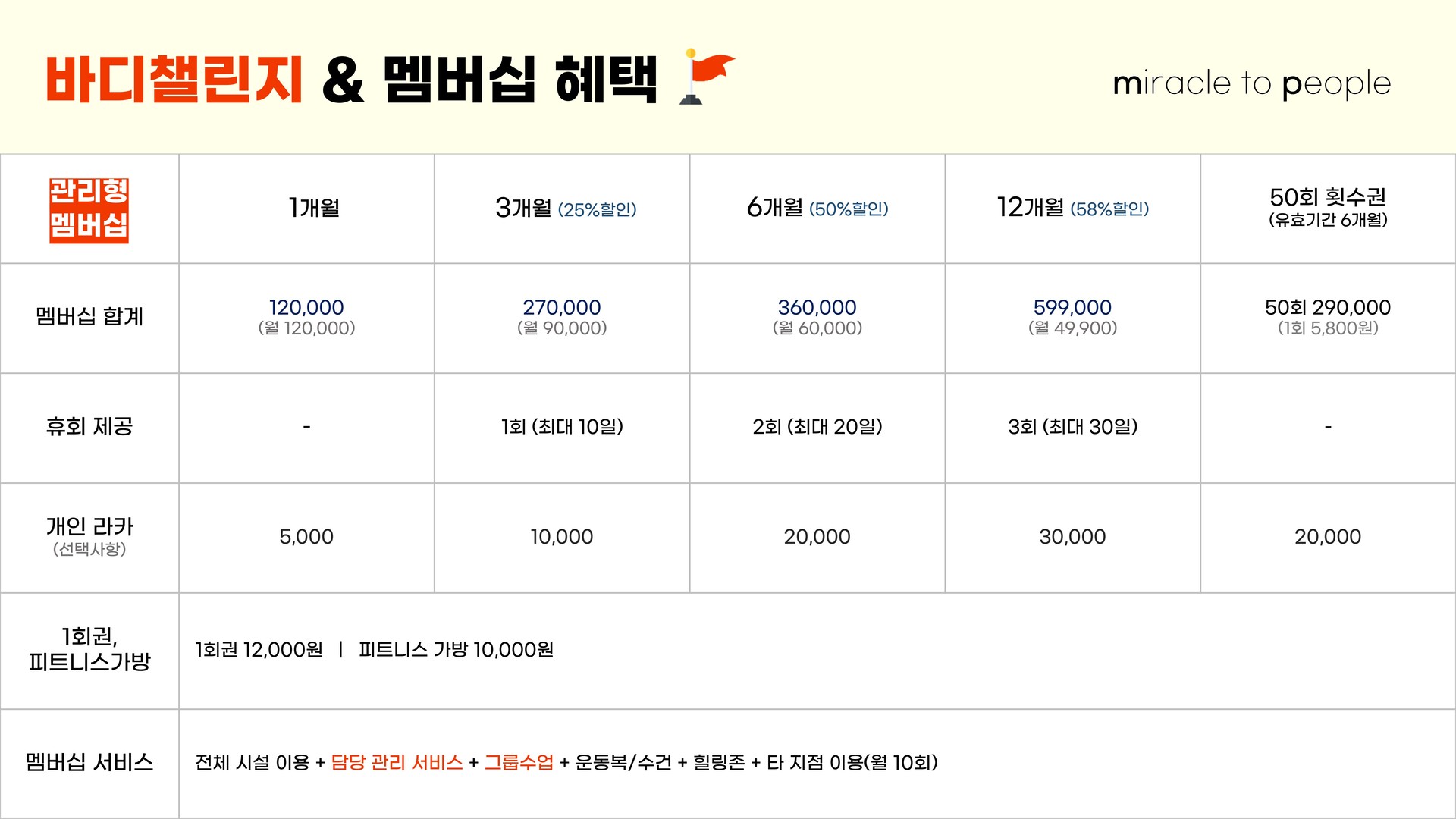Select the 360,000 price for 6 months
The image size is (1456, 819).
817,308
